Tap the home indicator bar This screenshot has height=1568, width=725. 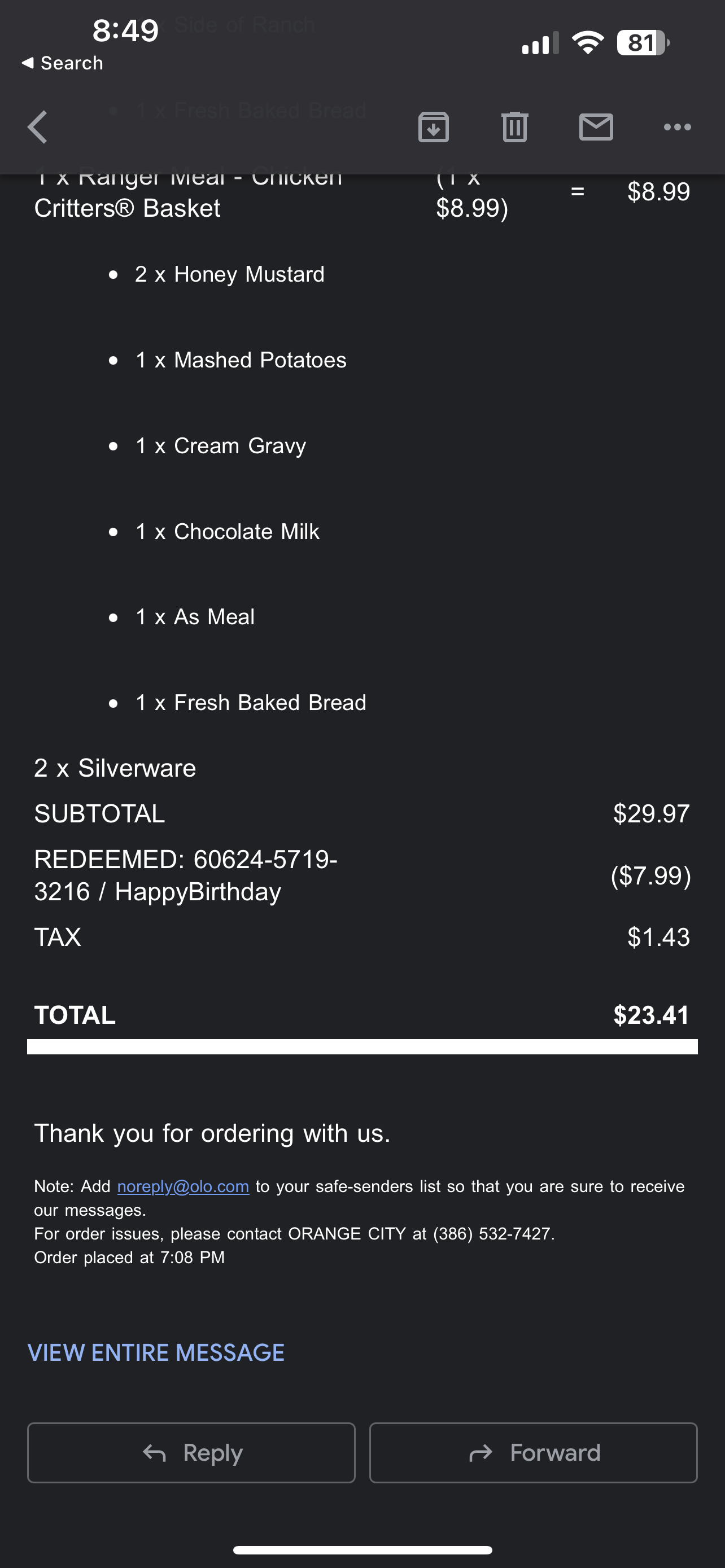click(362, 1550)
